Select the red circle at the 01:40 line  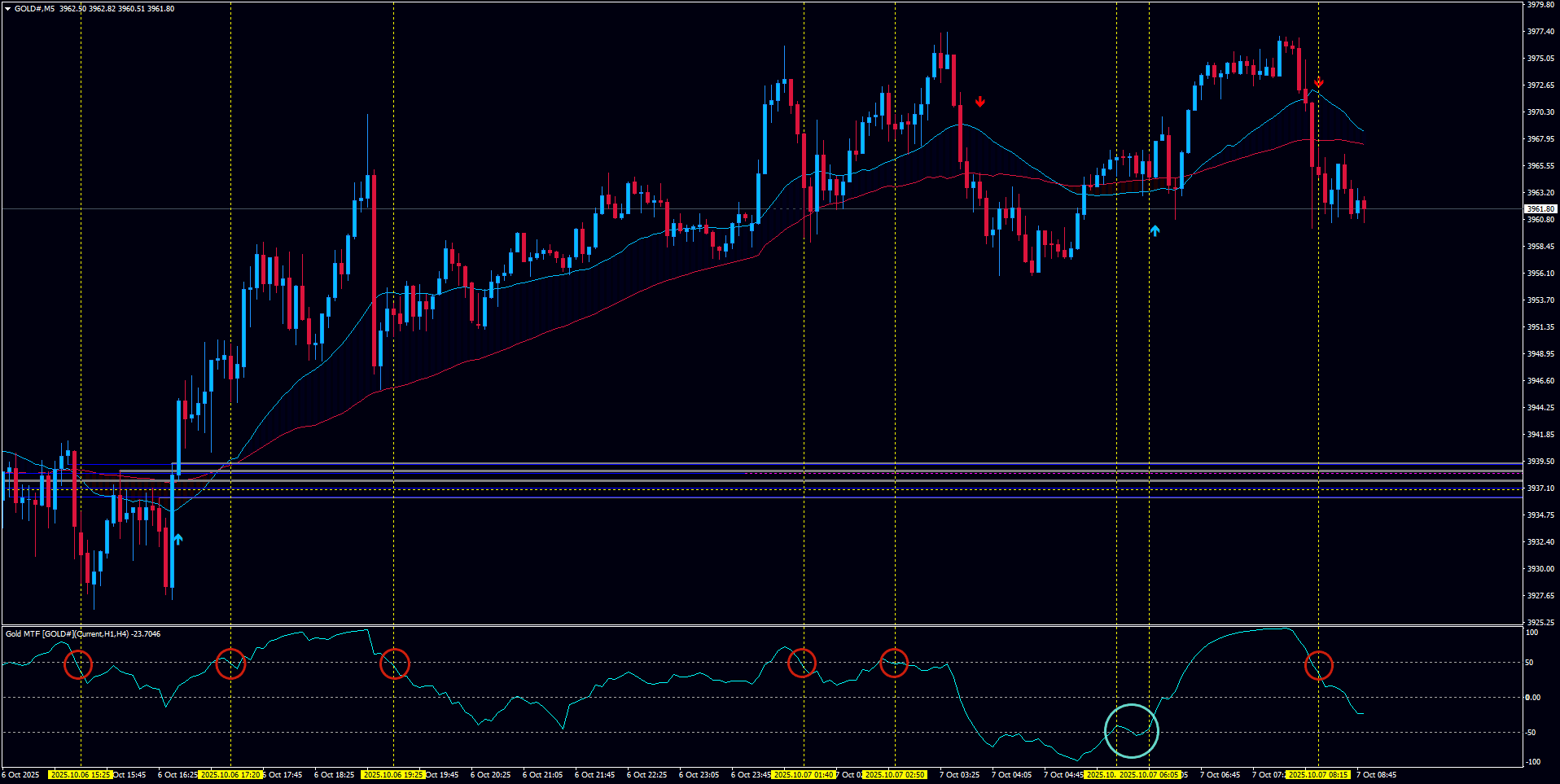click(x=802, y=663)
